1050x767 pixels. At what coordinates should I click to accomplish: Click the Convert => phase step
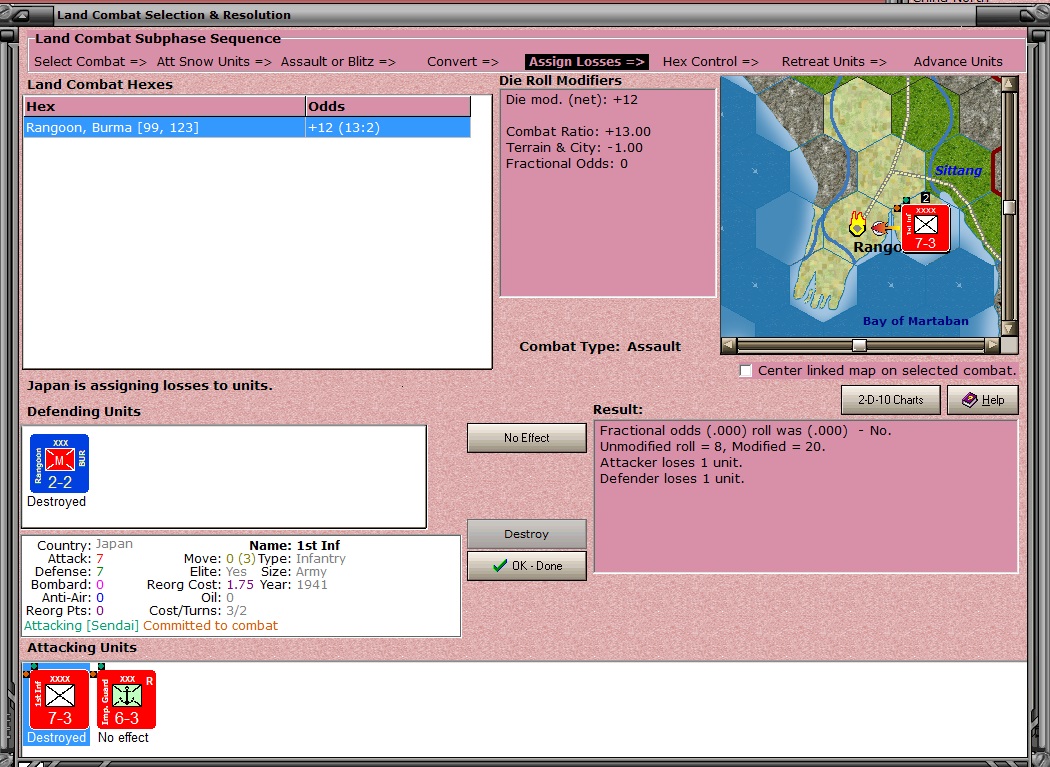point(463,62)
